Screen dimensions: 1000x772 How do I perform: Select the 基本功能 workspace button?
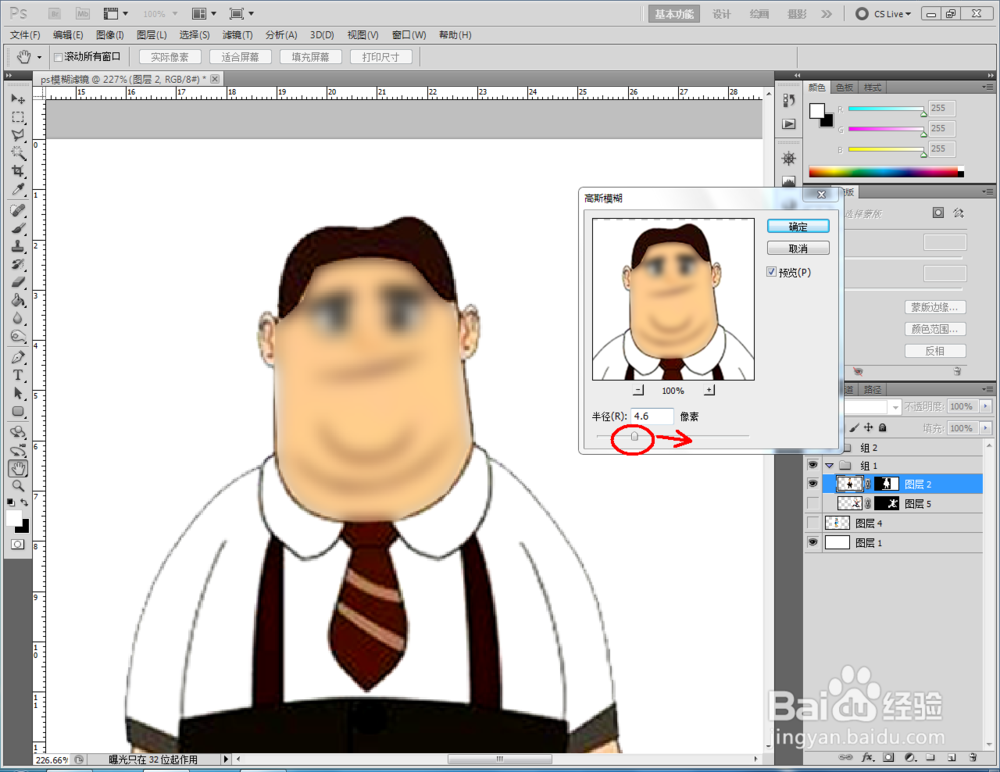(x=674, y=14)
